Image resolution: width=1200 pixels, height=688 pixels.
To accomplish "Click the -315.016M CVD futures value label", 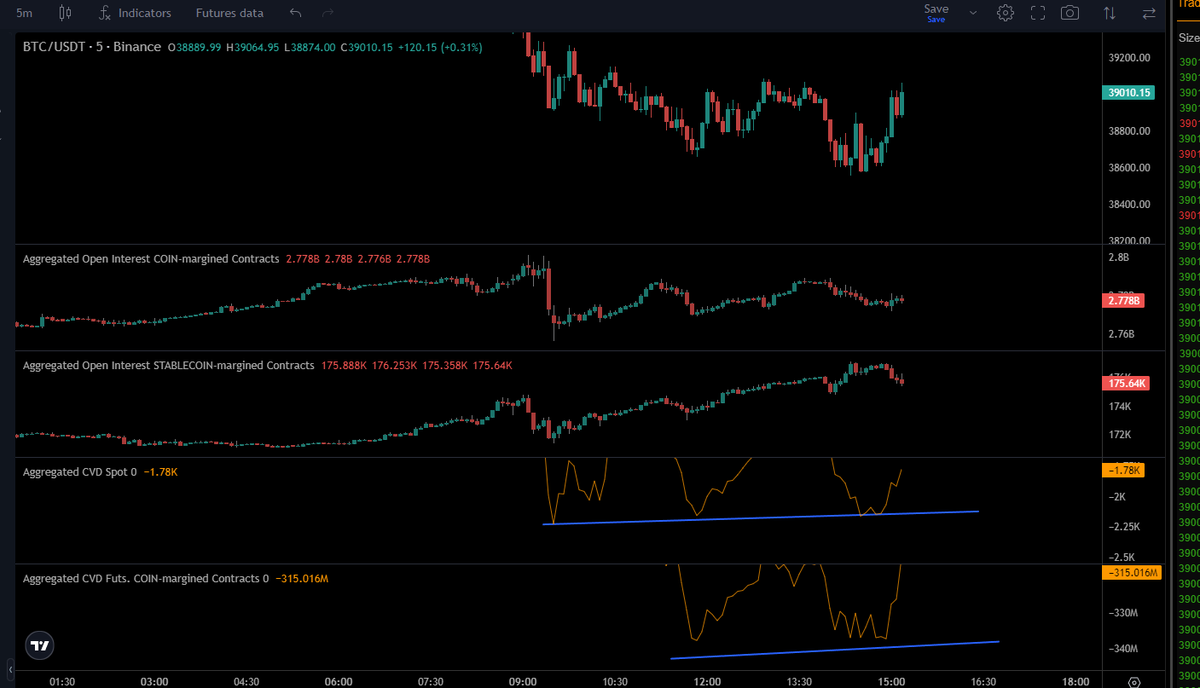I will coord(1132,573).
